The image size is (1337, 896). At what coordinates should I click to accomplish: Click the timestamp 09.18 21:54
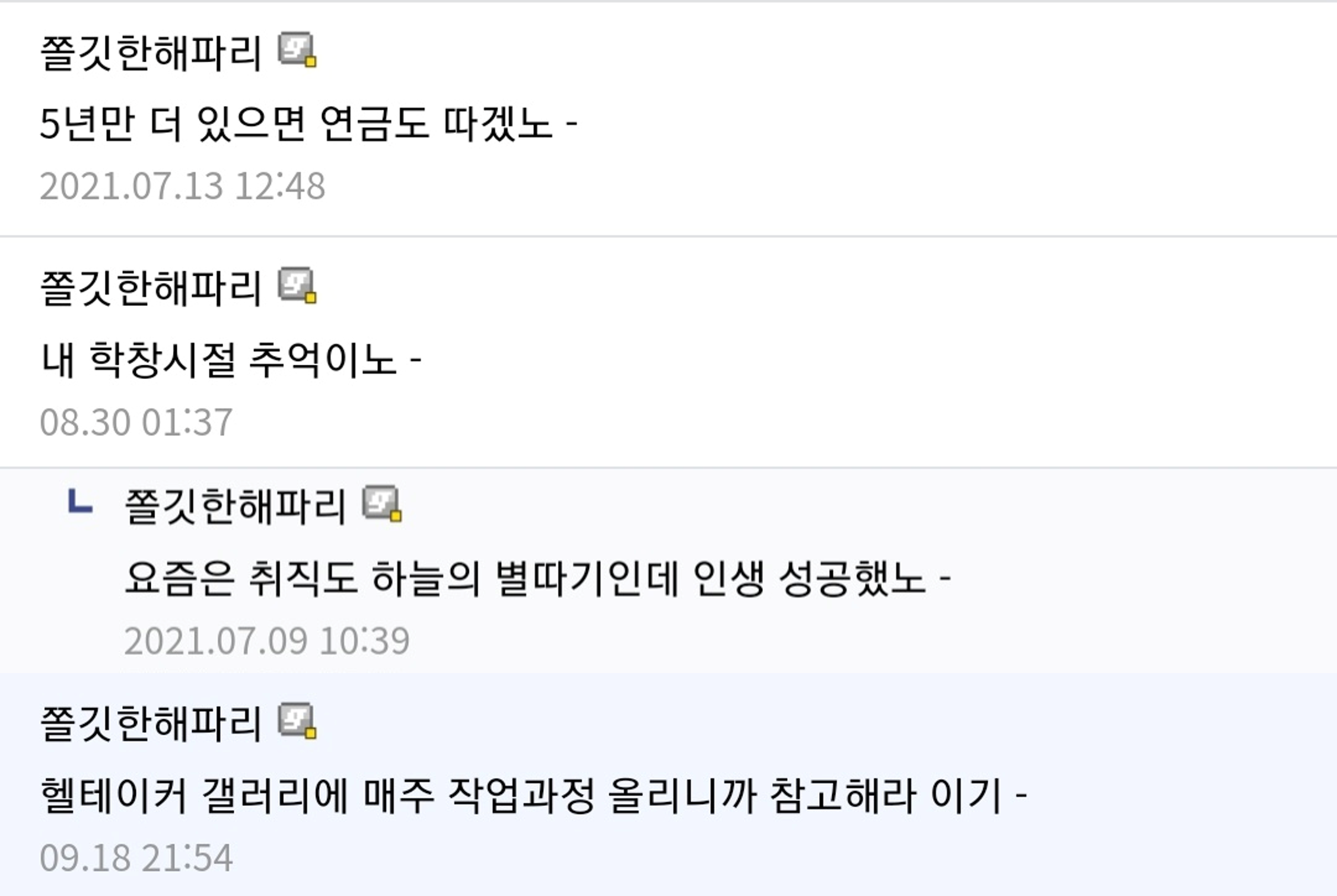coord(136,857)
